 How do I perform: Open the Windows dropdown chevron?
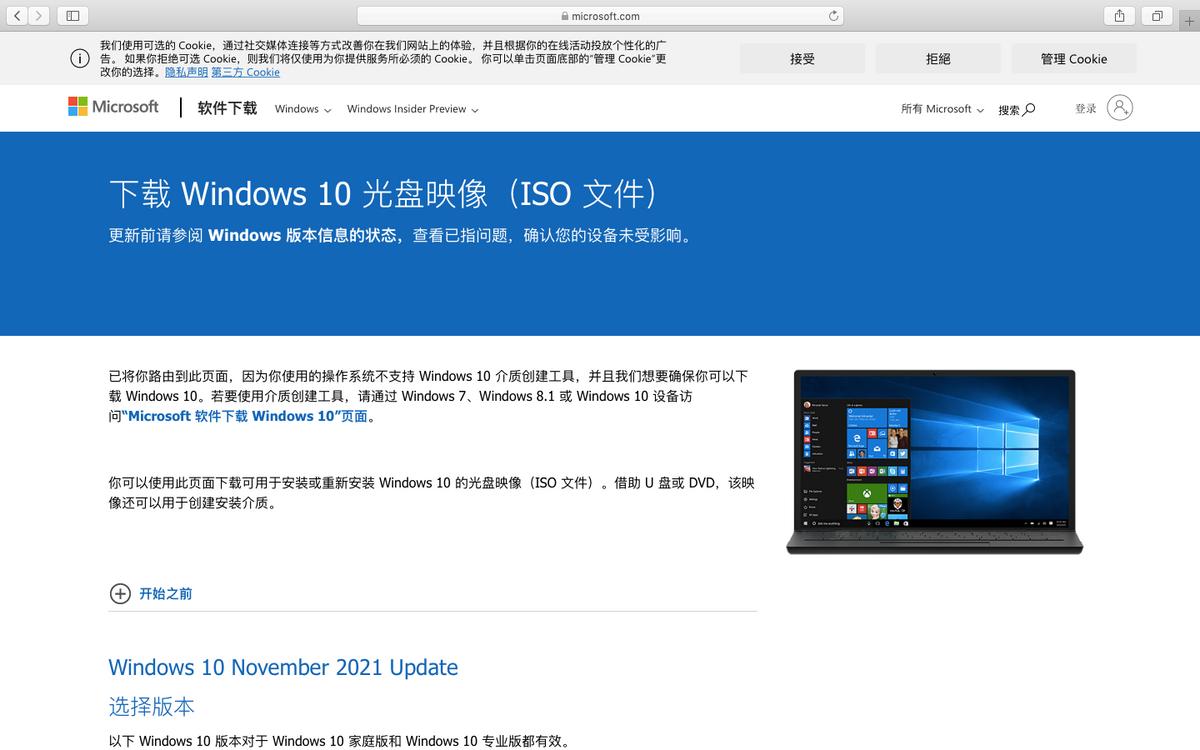click(x=325, y=110)
